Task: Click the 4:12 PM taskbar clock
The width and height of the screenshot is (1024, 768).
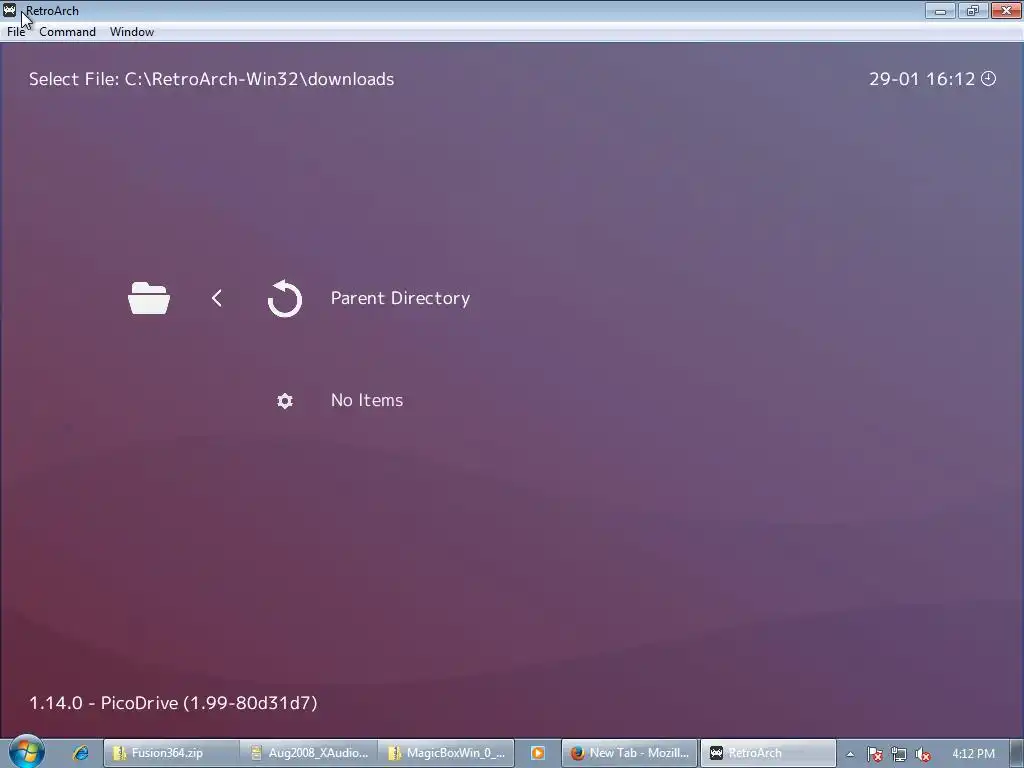Action: tap(974, 754)
